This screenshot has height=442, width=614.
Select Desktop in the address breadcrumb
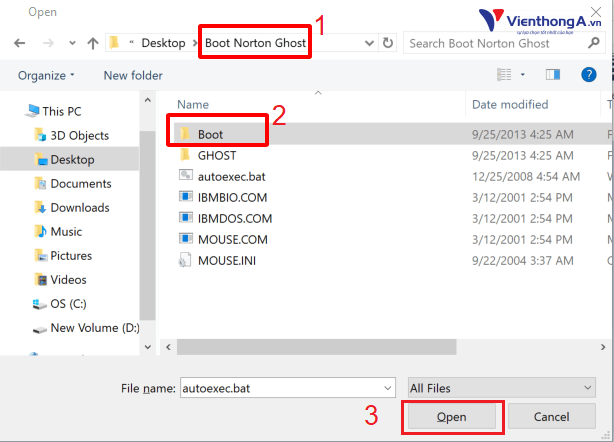[x=163, y=43]
